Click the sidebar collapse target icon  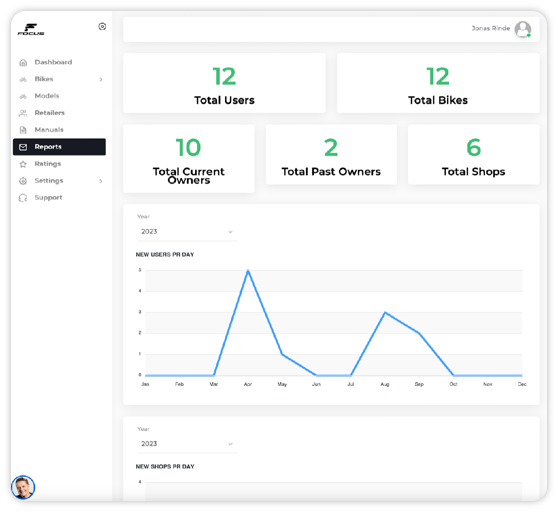point(102,26)
